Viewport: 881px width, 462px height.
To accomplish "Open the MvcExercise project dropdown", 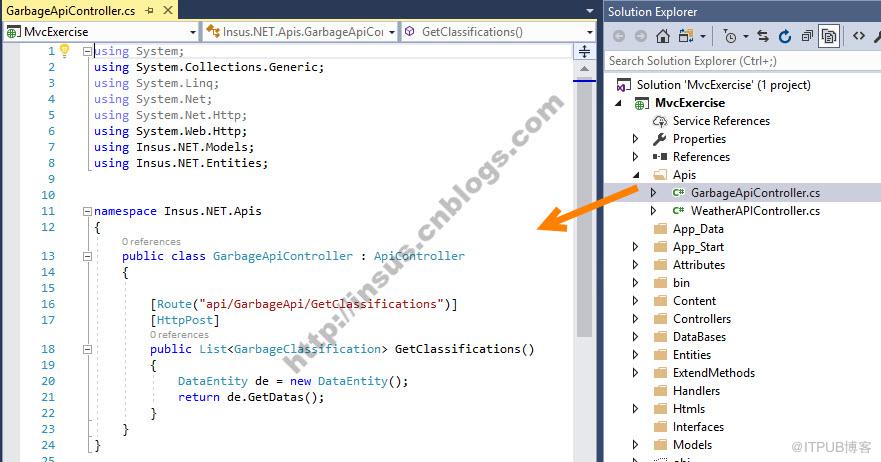I will pos(193,32).
